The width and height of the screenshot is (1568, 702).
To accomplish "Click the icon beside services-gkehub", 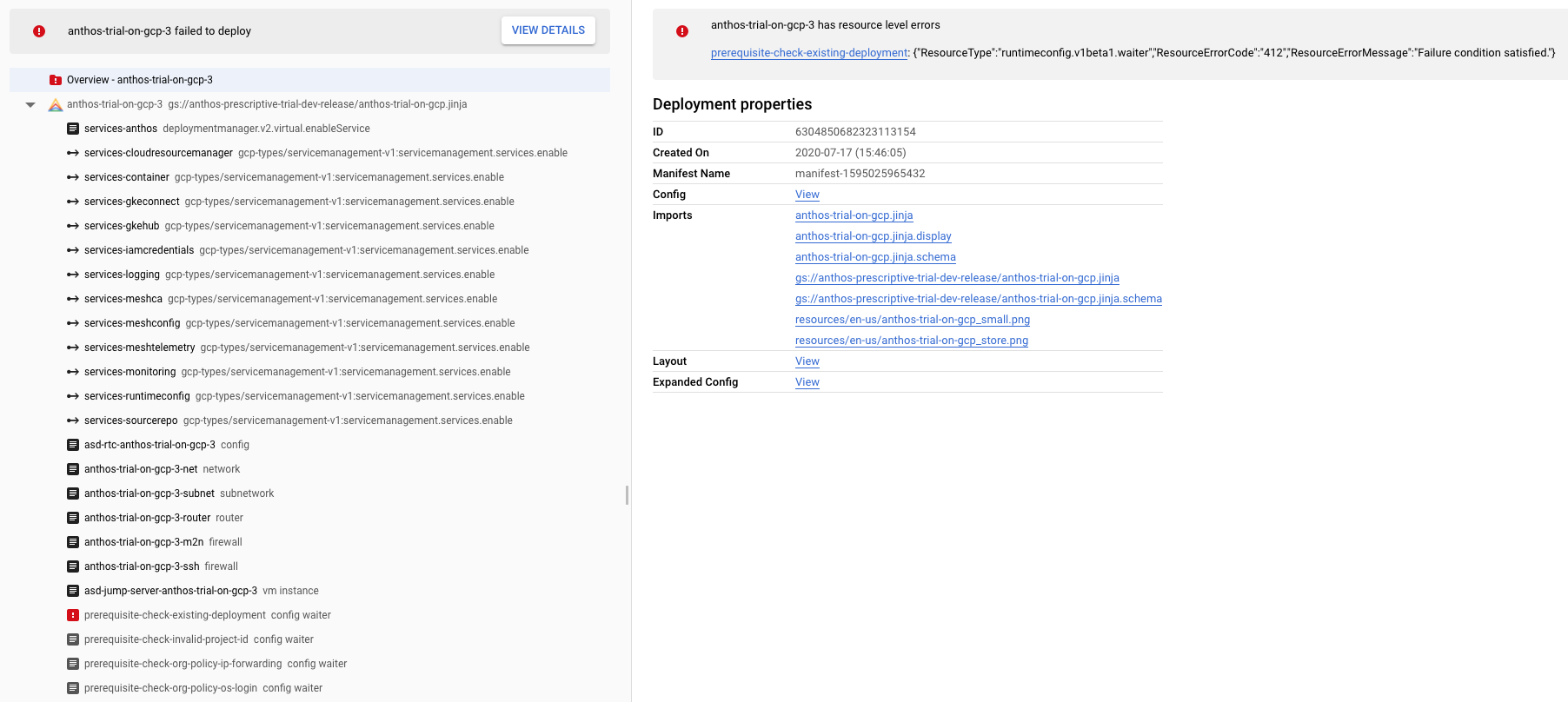I will [x=73, y=226].
